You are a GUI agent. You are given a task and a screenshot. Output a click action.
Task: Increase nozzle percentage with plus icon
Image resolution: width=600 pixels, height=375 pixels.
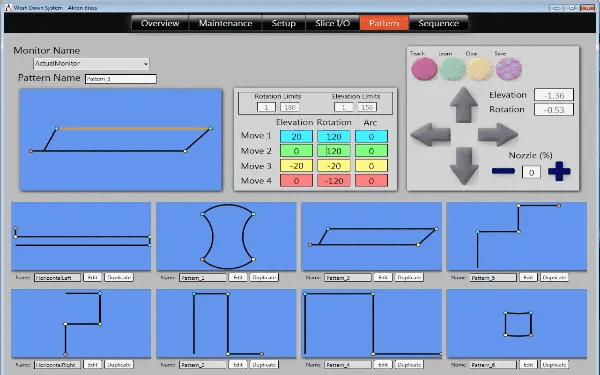[559, 171]
